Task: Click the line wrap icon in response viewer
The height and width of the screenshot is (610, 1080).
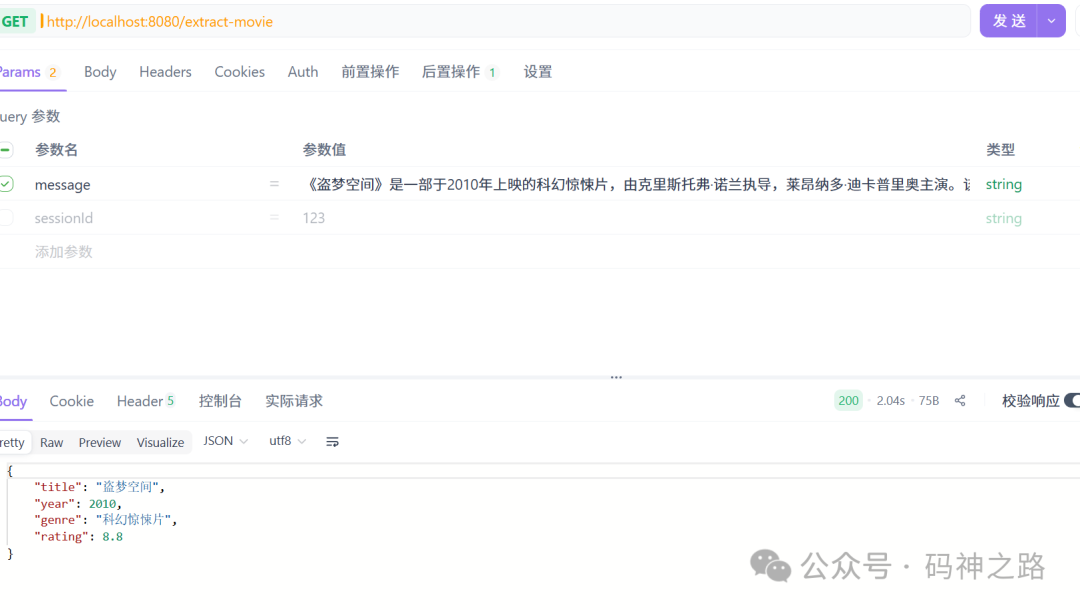Action: pyautogui.click(x=332, y=441)
